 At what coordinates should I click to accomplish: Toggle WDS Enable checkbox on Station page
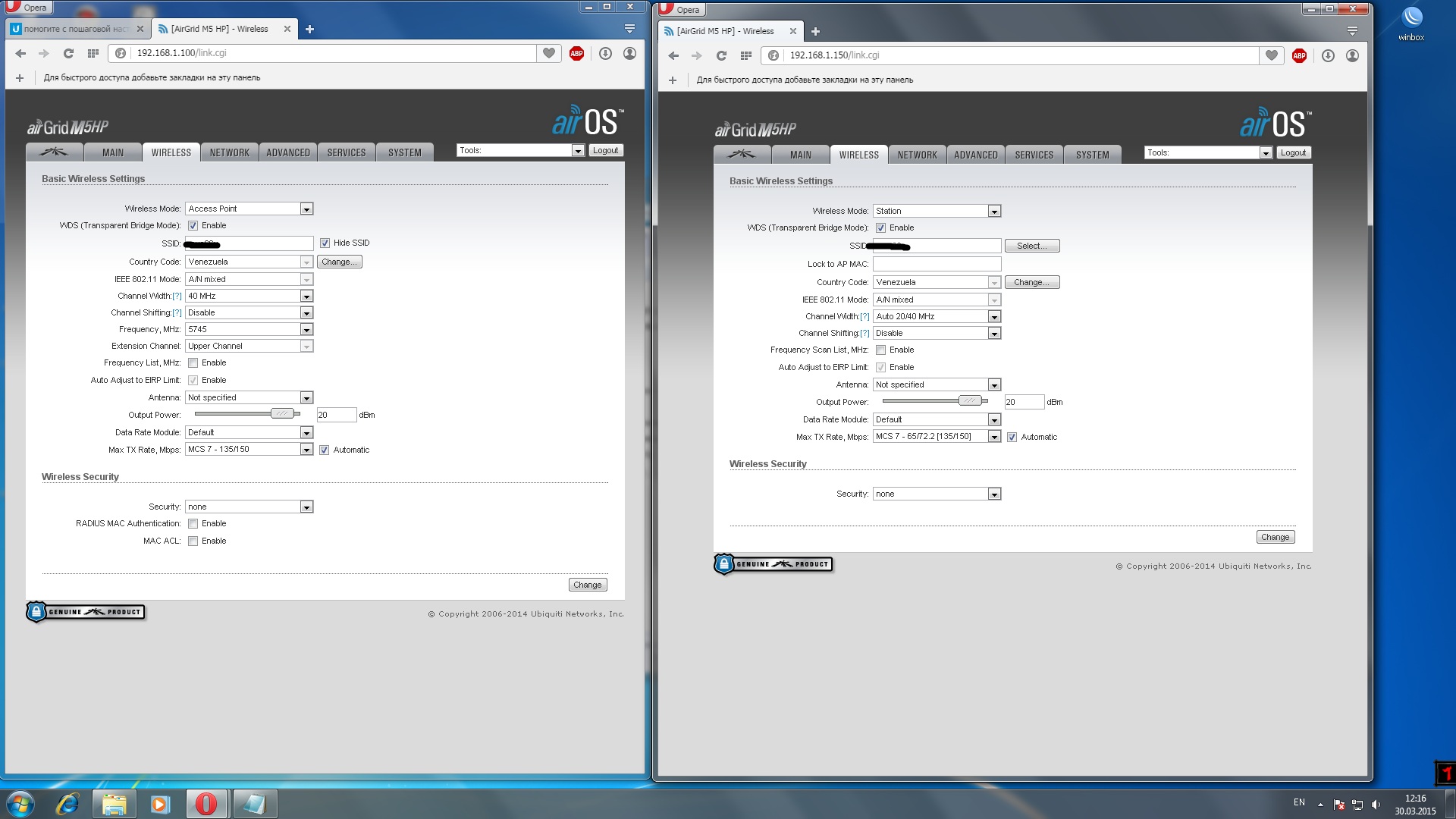[880, 228]
